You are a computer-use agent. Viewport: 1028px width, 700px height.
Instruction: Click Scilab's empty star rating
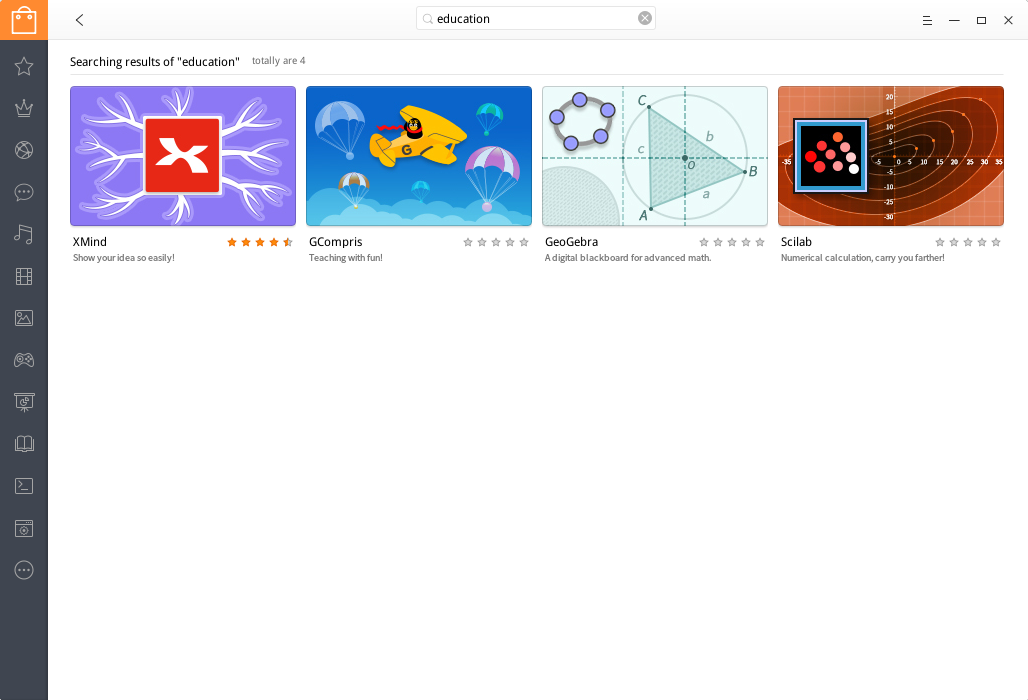(x=968, y=243)
